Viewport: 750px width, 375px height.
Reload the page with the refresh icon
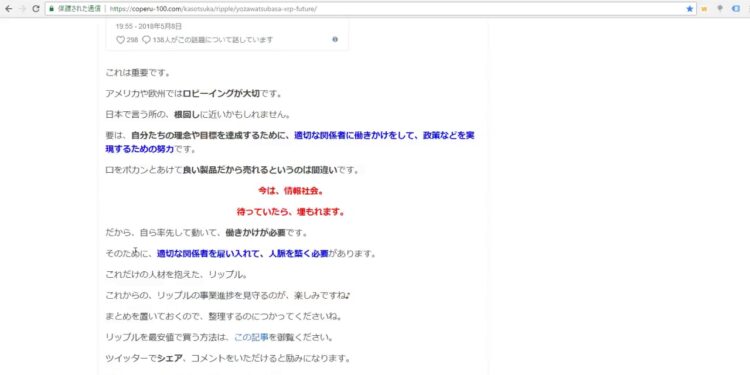(36, 9)
